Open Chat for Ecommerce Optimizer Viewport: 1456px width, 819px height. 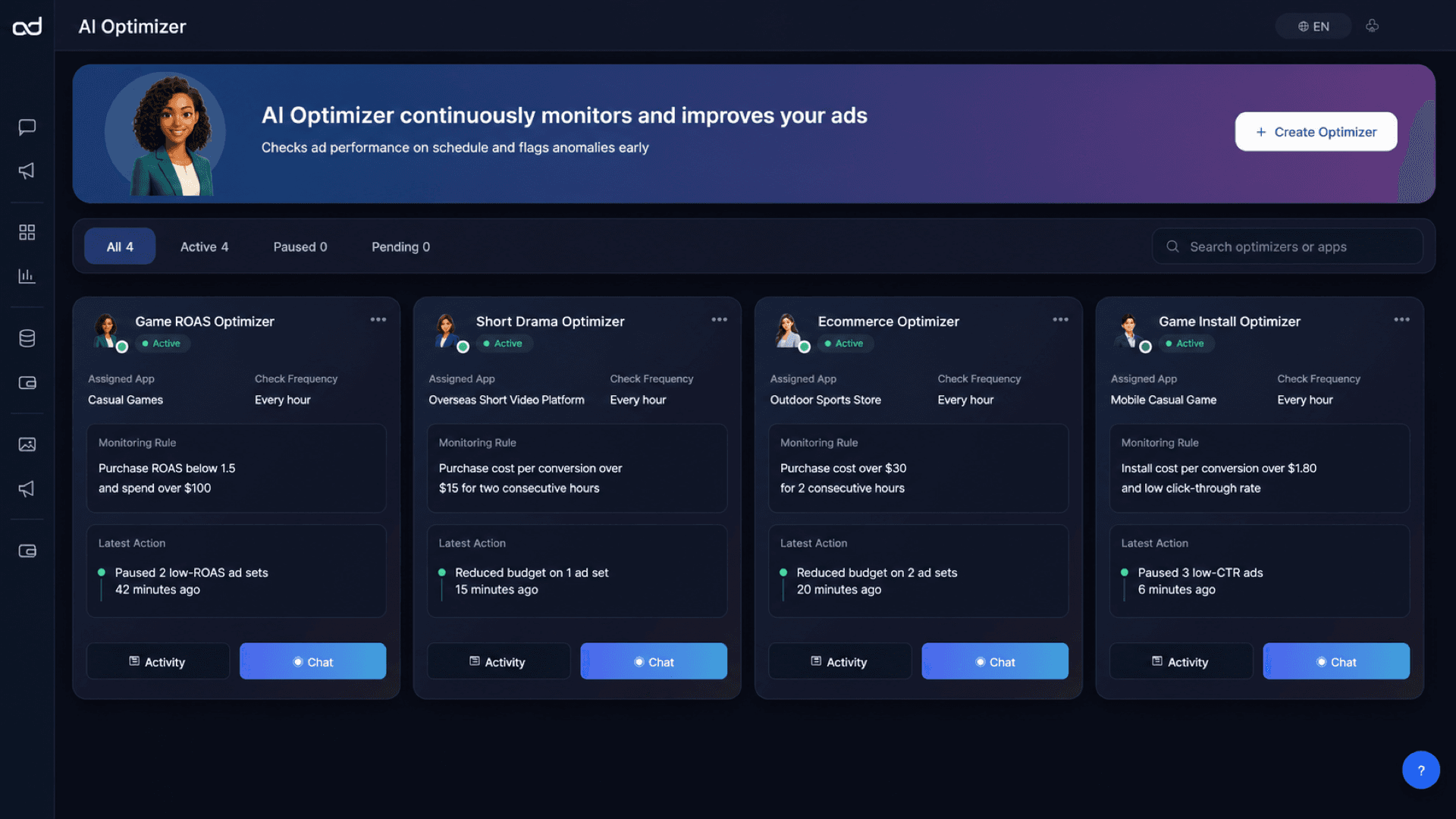coord(995,661)
